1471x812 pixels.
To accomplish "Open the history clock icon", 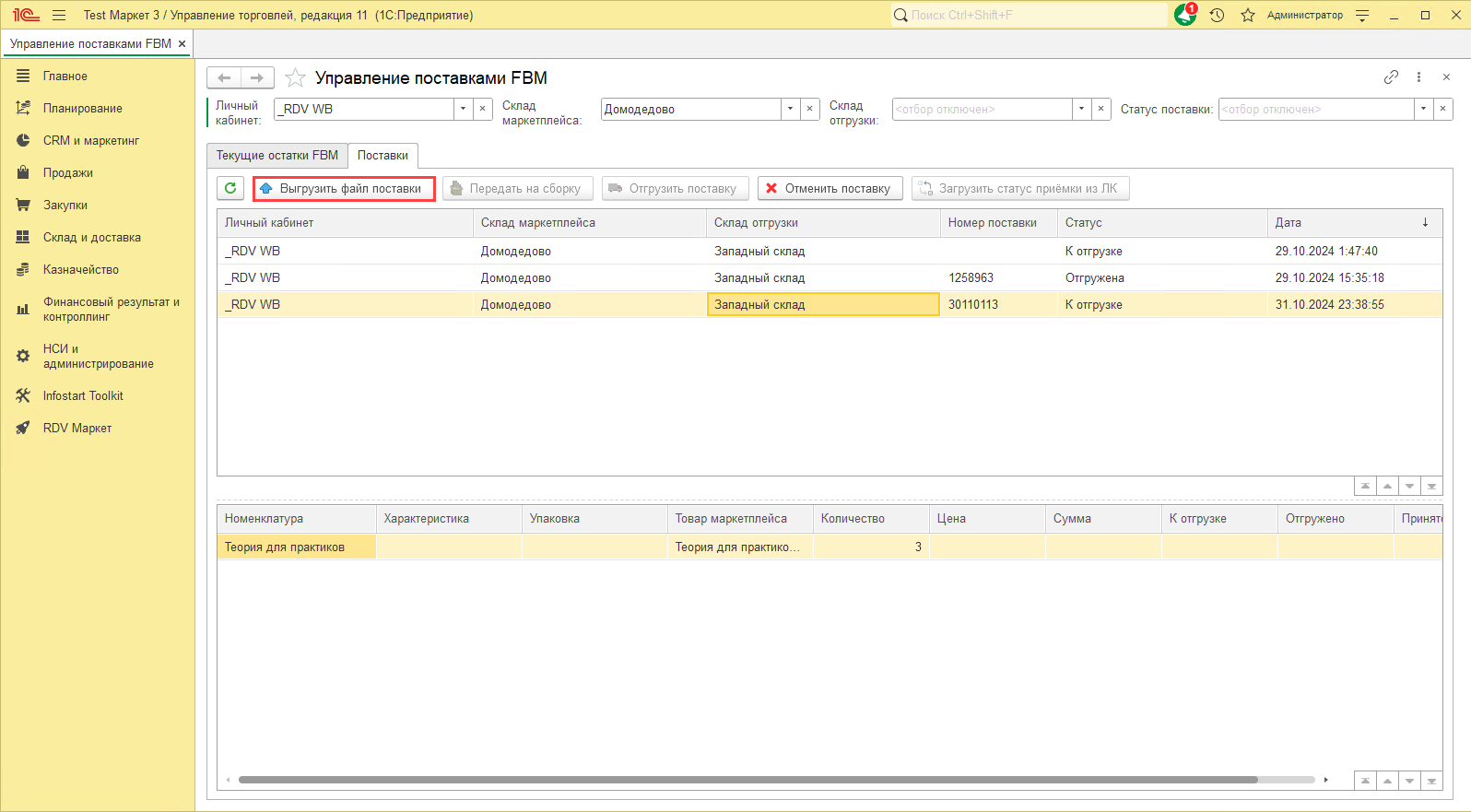I will (x=1217, y=15).
